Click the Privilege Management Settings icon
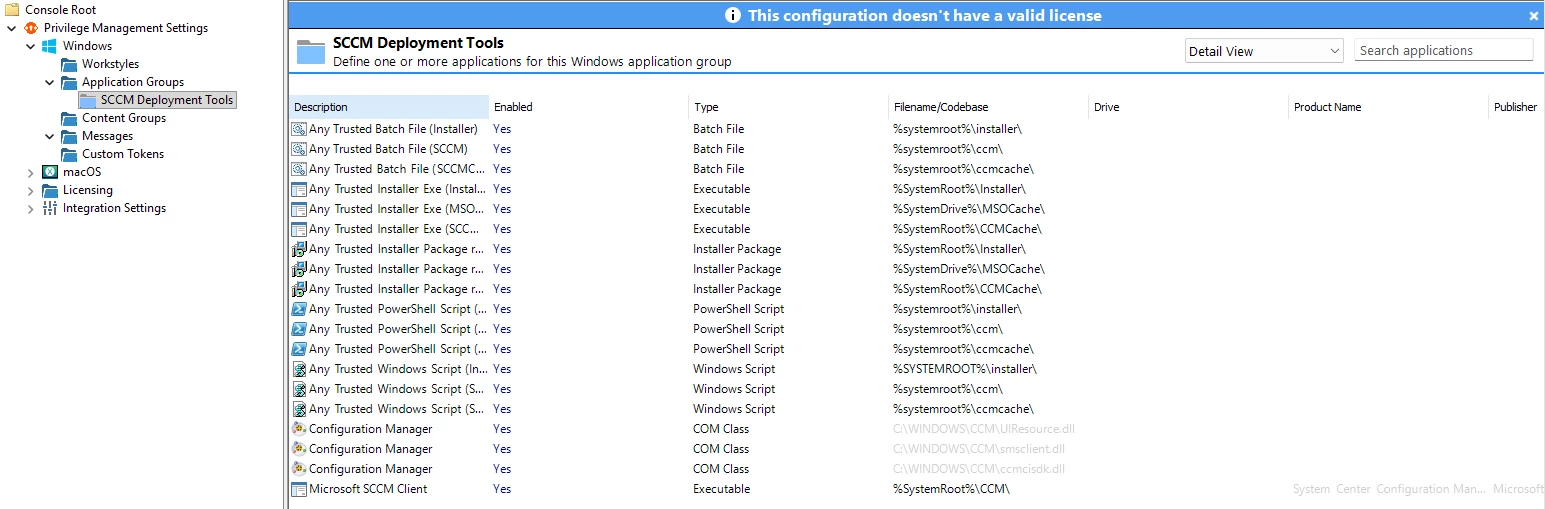Viewport: 1545px width, 509px height. [31, 28]
